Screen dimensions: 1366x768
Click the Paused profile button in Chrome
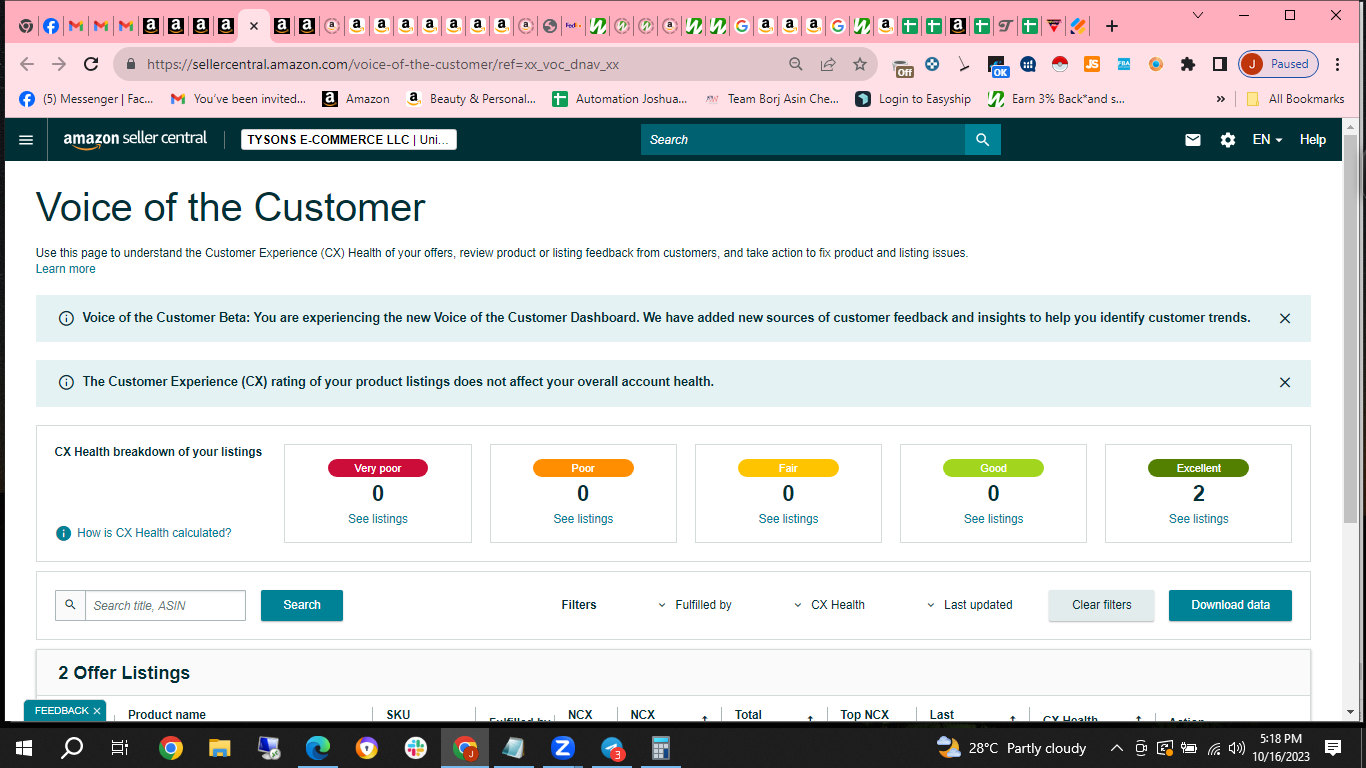pos(1278,64)
